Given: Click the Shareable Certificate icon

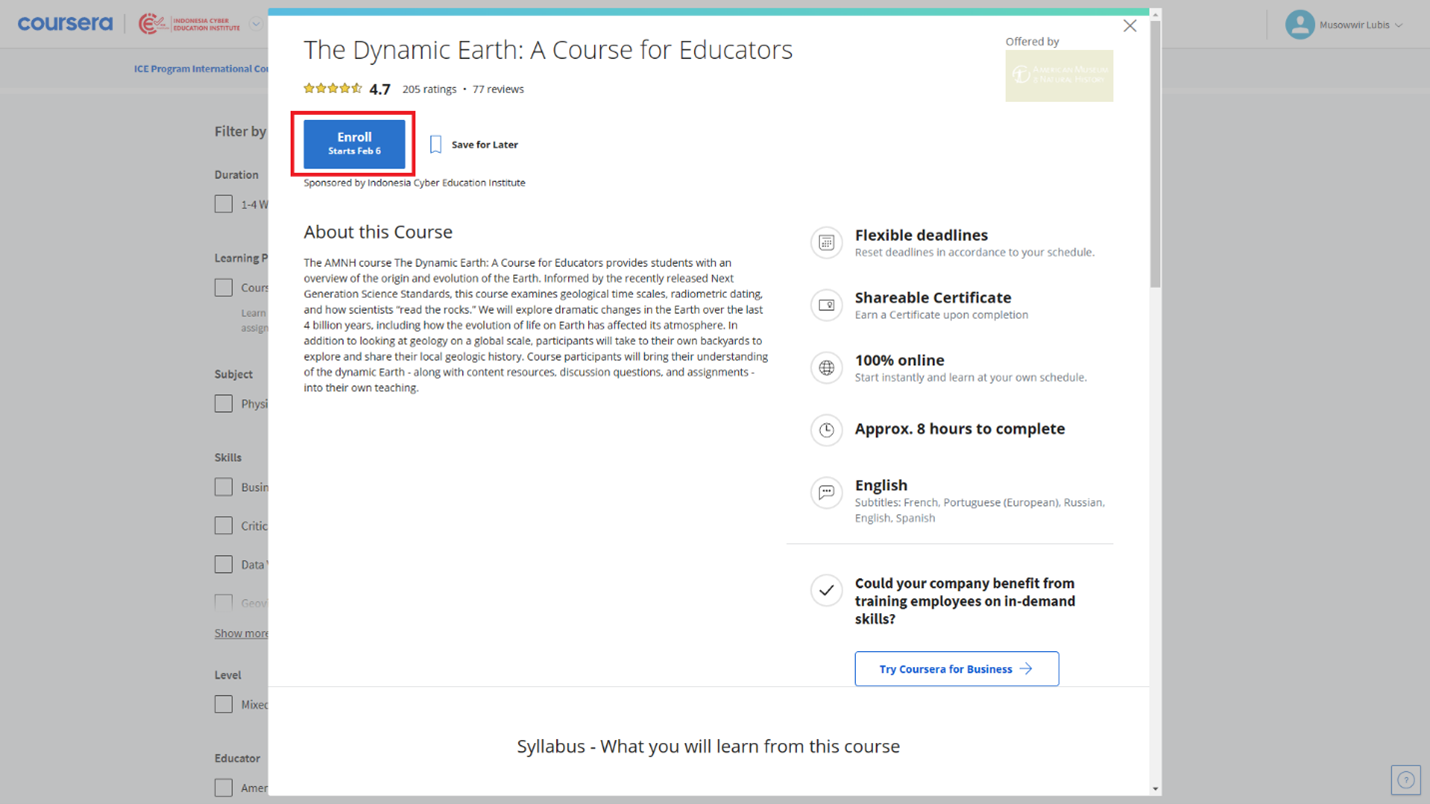Looking at the screenshot, I should pos(826,305).
